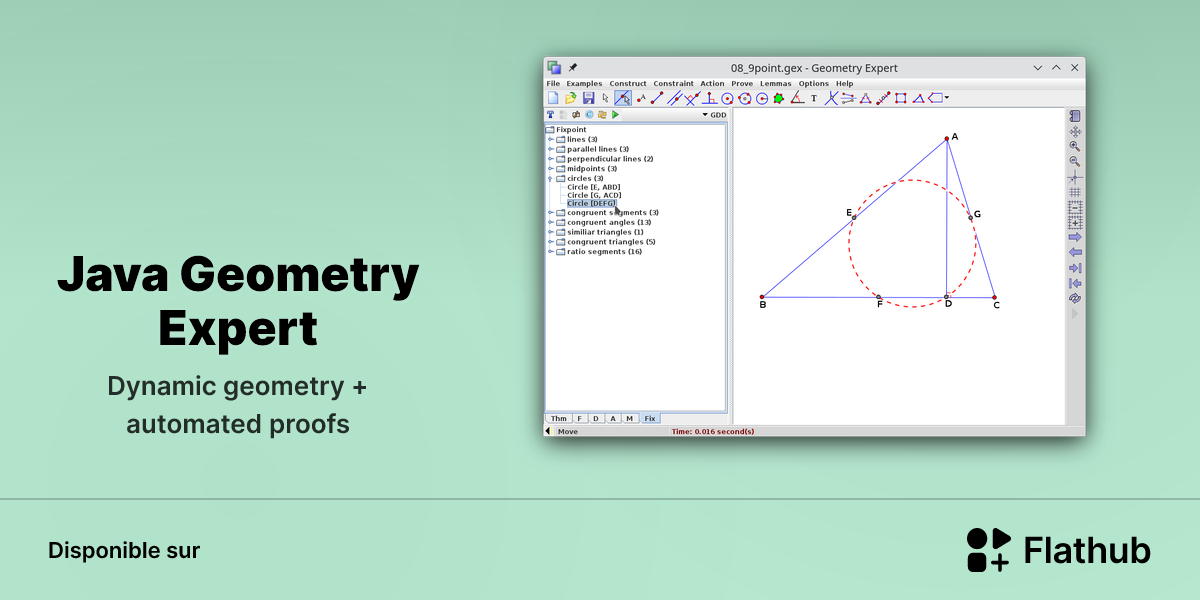The width and height of the screenshot is (1200, 600).
Task: Select the Line segment tool
Action: coord(657,98)
